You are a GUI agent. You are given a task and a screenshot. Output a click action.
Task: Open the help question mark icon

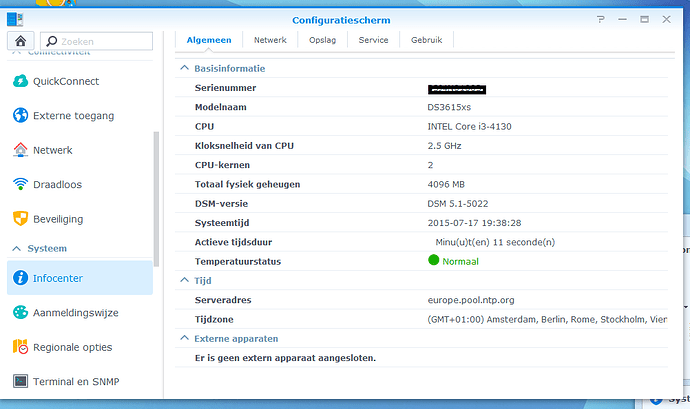click(601, 19)
